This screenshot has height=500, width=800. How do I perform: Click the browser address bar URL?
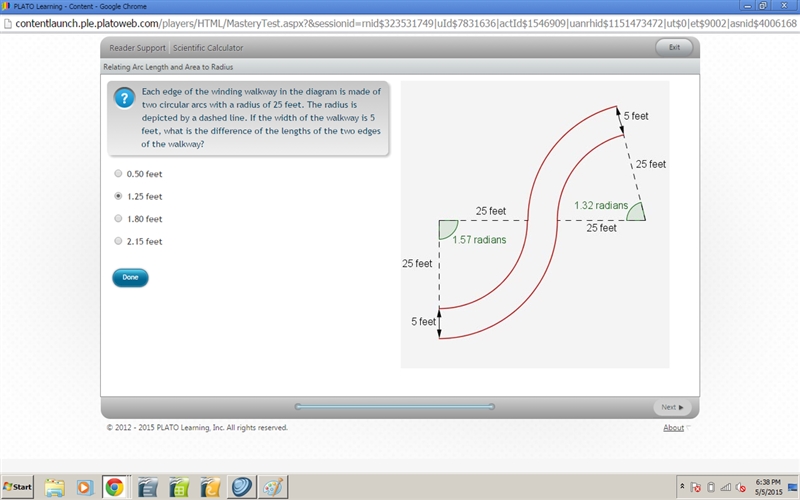[x=406, y=23]
